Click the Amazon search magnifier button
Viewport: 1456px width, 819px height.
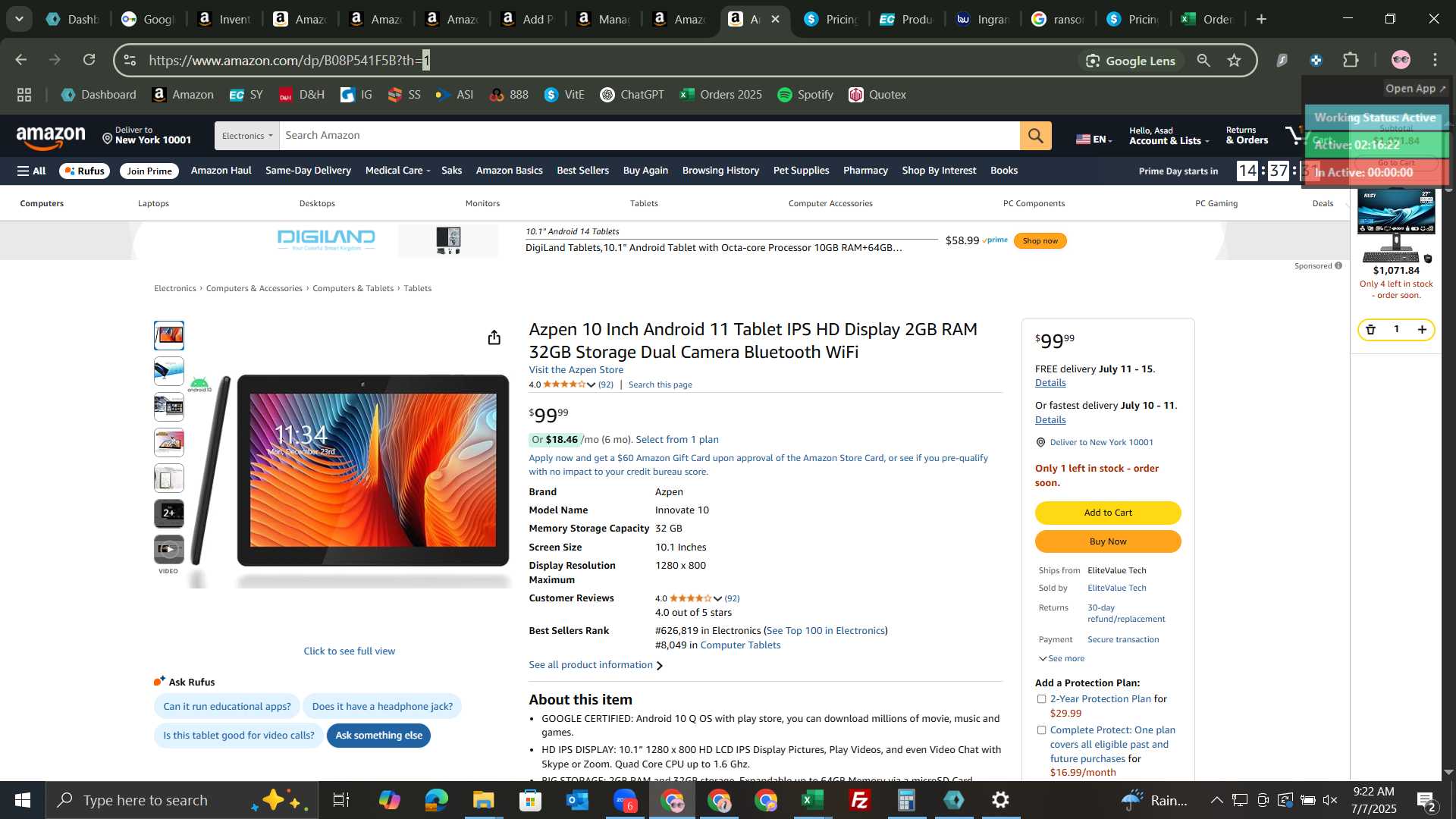coord(1035,136)
